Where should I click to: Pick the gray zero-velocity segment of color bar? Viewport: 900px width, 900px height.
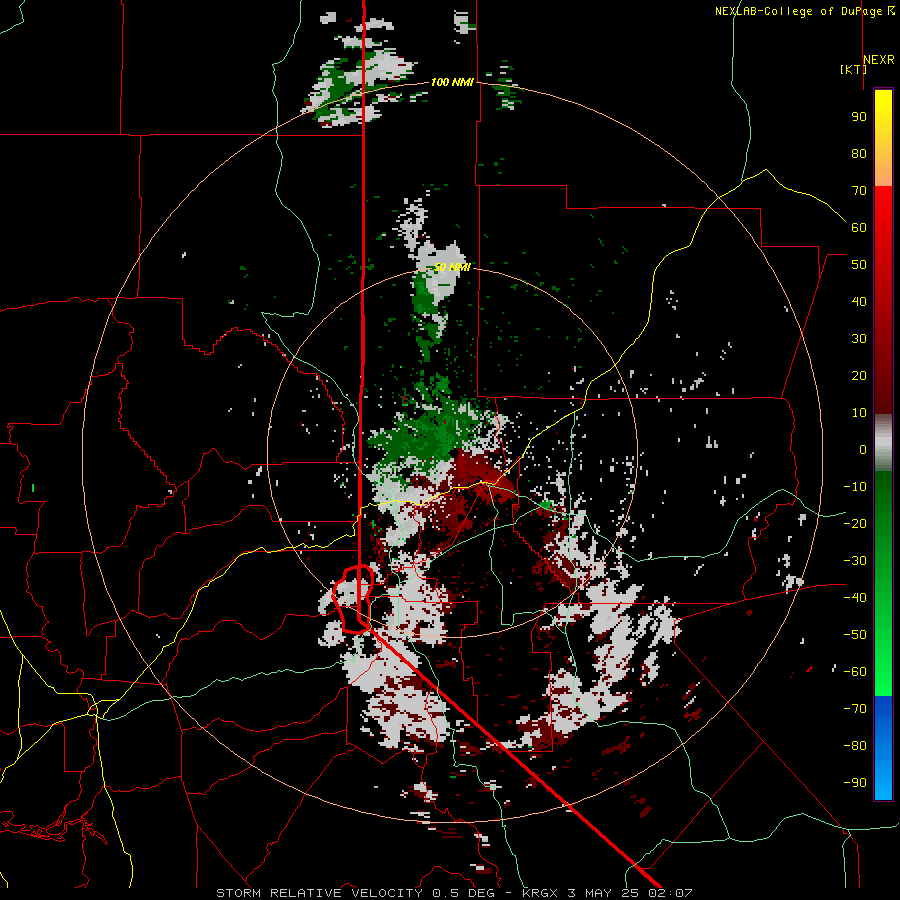point(883,443)
